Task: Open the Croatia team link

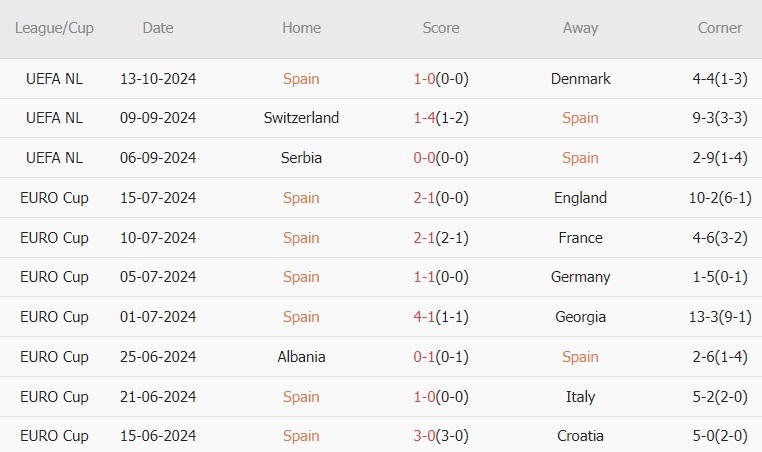Action: 580,436
